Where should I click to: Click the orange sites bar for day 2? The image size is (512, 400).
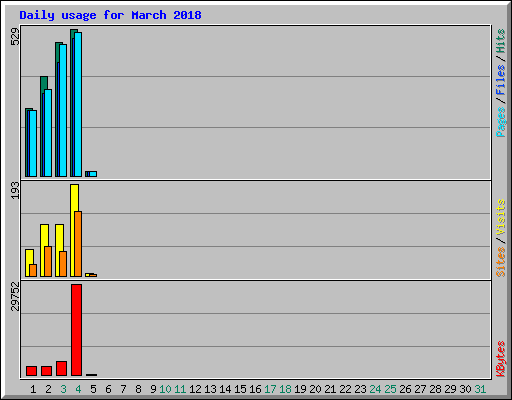pyautogui.click(x=48, y=261)
